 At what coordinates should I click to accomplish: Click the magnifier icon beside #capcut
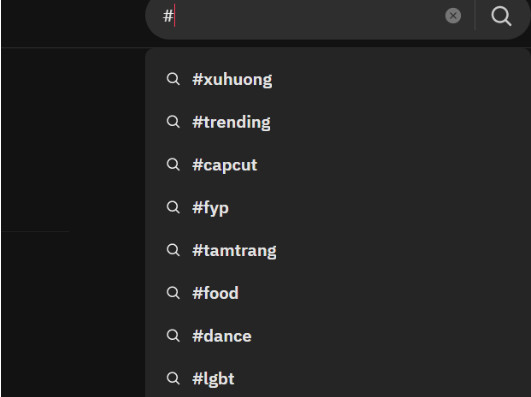173,164
